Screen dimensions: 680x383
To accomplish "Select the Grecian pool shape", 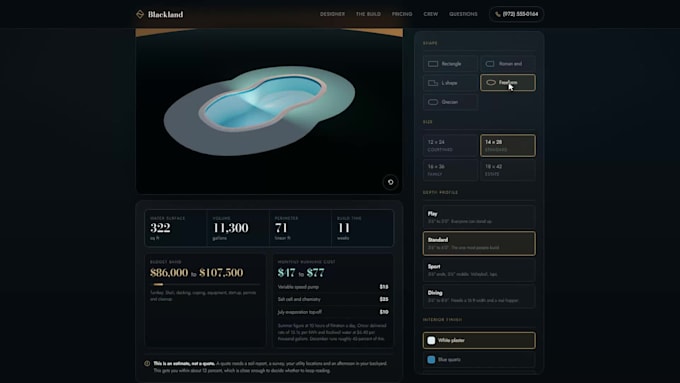I will pos(450,102).
